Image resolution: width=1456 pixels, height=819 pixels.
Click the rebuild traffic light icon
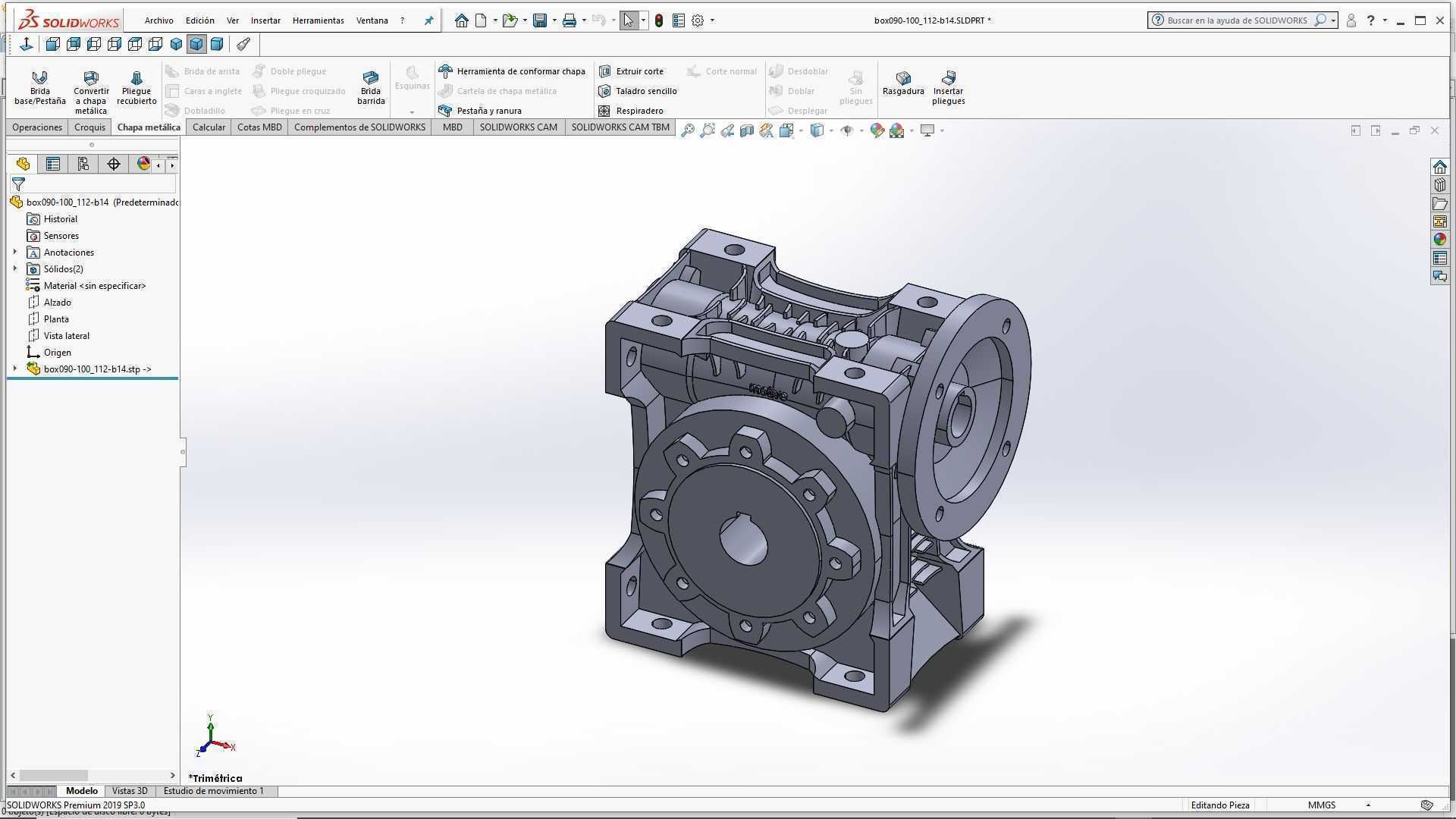pos(659,20)
